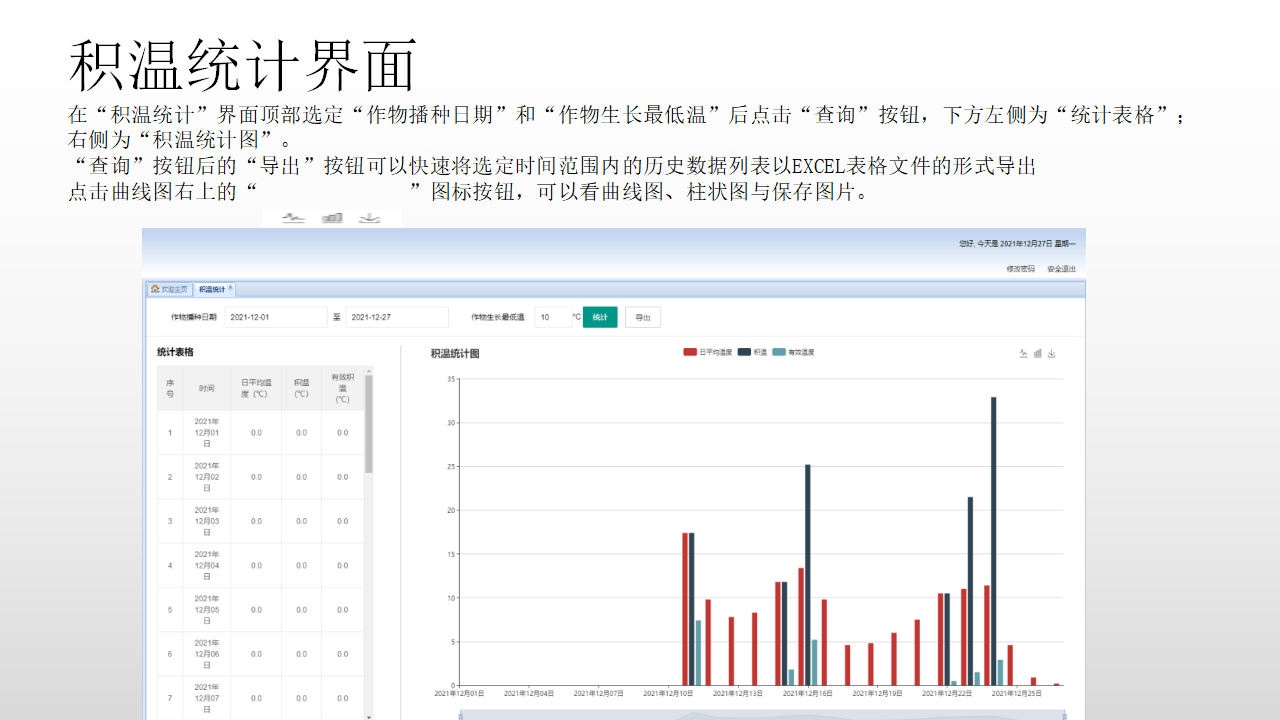Click the save-as-image download icon
Viewport: 1280px width, 720px height.
tap(1052, 353)
